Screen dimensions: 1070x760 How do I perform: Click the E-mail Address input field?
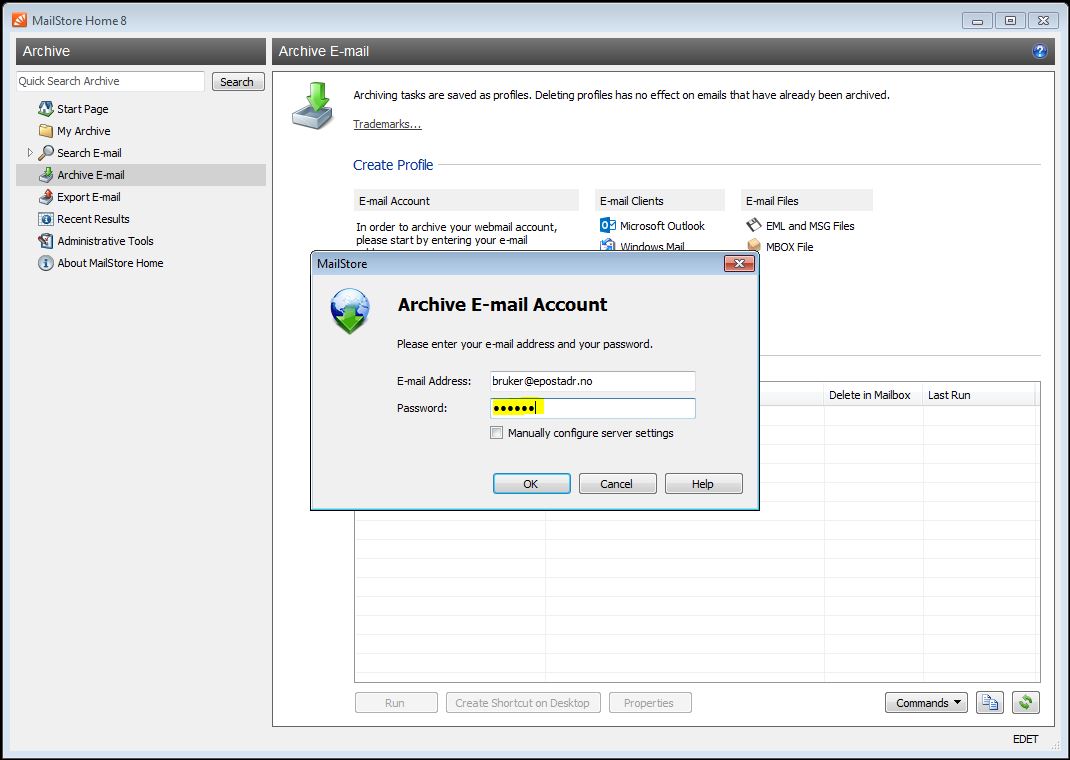pyautogui.click(x=592, y=381)
